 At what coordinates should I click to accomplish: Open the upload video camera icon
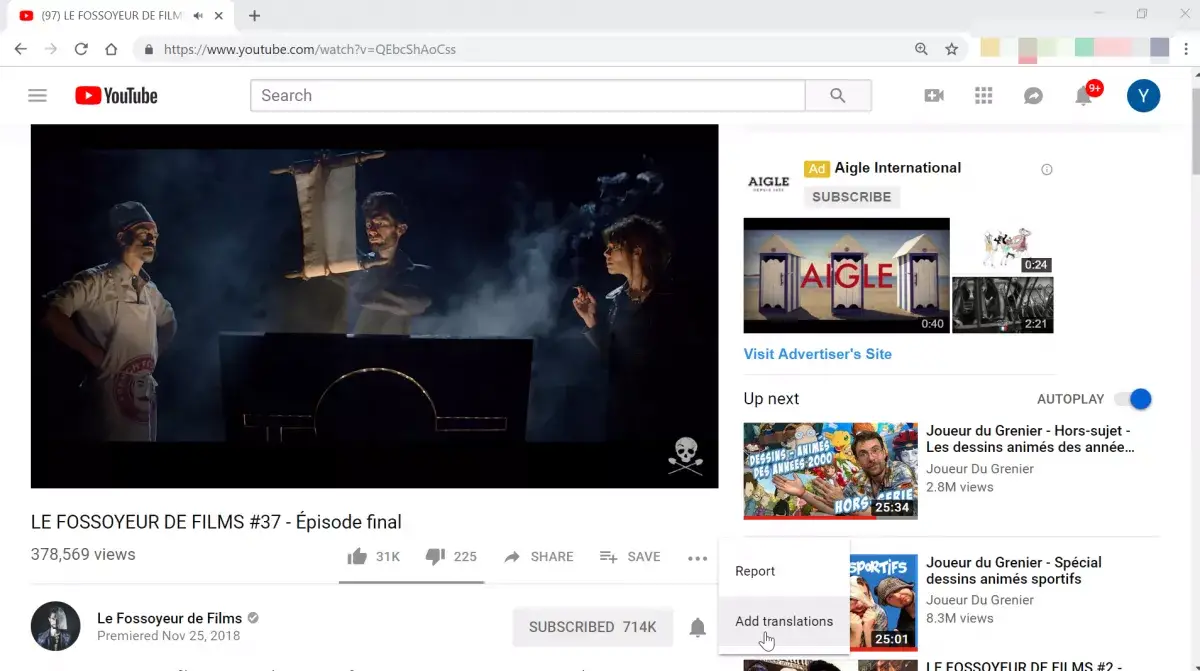coord(934,96)
